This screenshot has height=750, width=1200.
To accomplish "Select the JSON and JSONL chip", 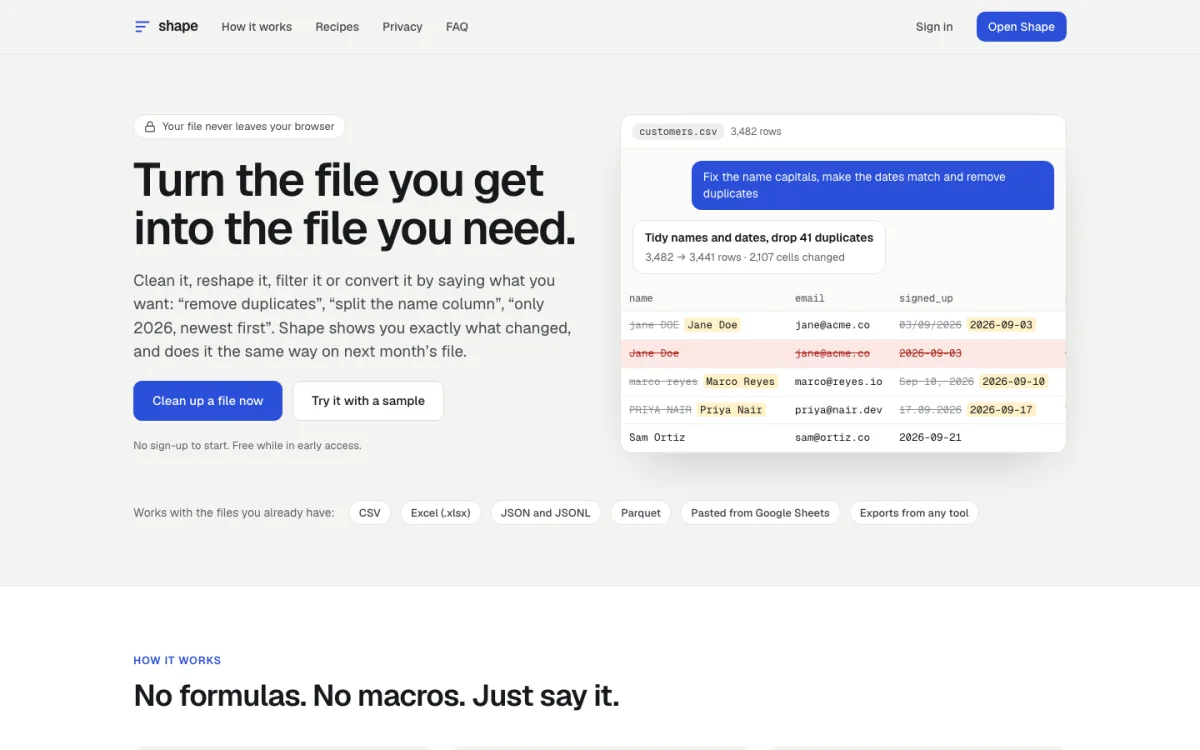I will pyautogui.click(x=546, y=513).
